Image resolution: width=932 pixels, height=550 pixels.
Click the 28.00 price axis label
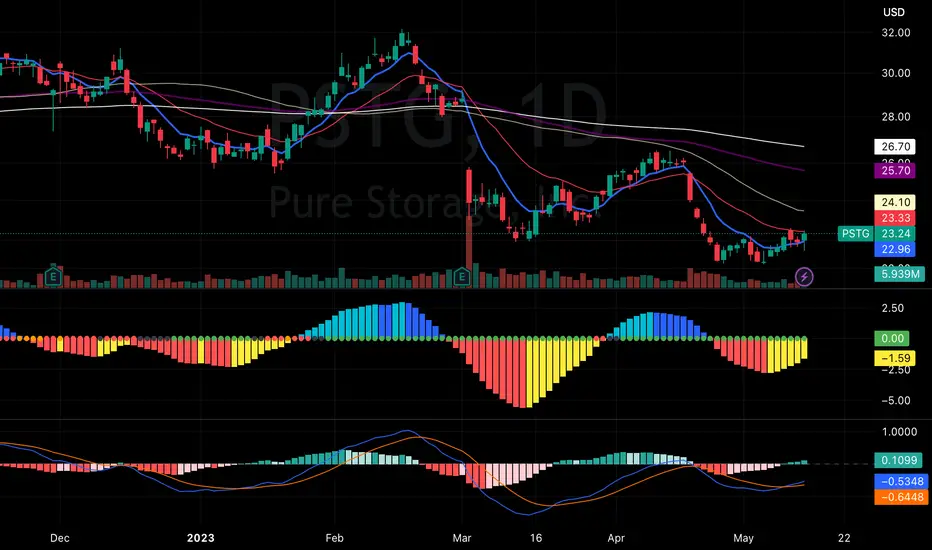click(x=896, y=117)
